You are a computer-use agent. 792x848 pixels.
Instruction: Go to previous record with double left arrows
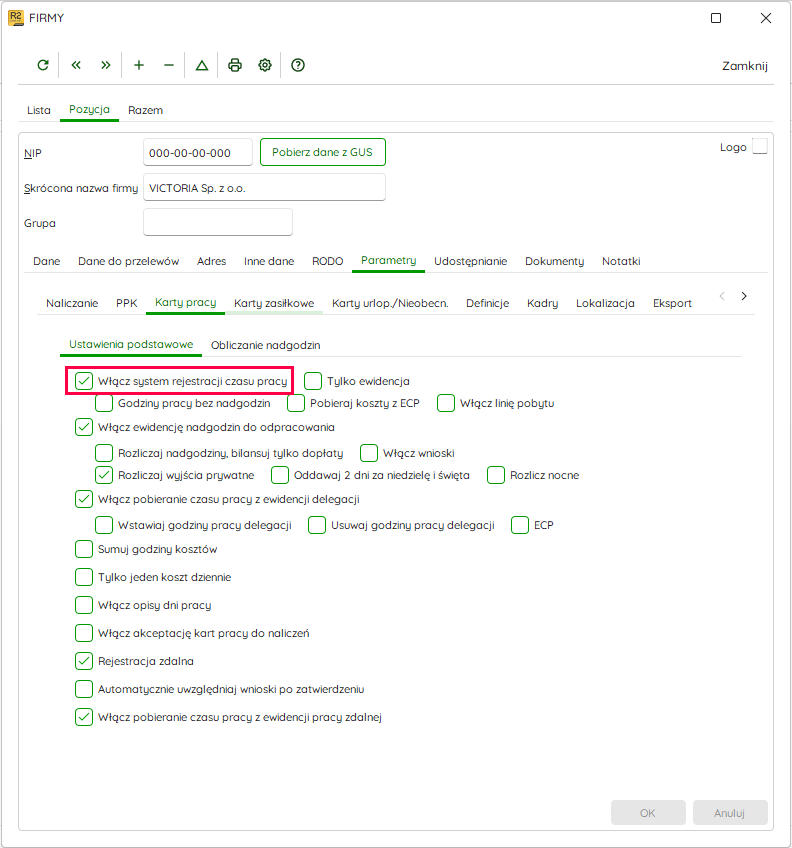pyautogui.click(x=76, y=65)
